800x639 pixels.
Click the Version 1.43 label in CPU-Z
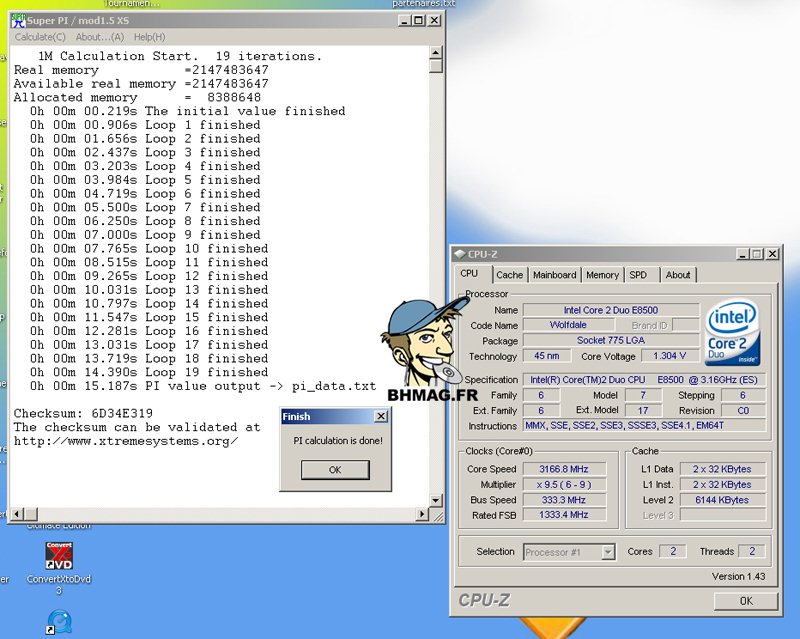pyautogui.click(x=738, y=576)
